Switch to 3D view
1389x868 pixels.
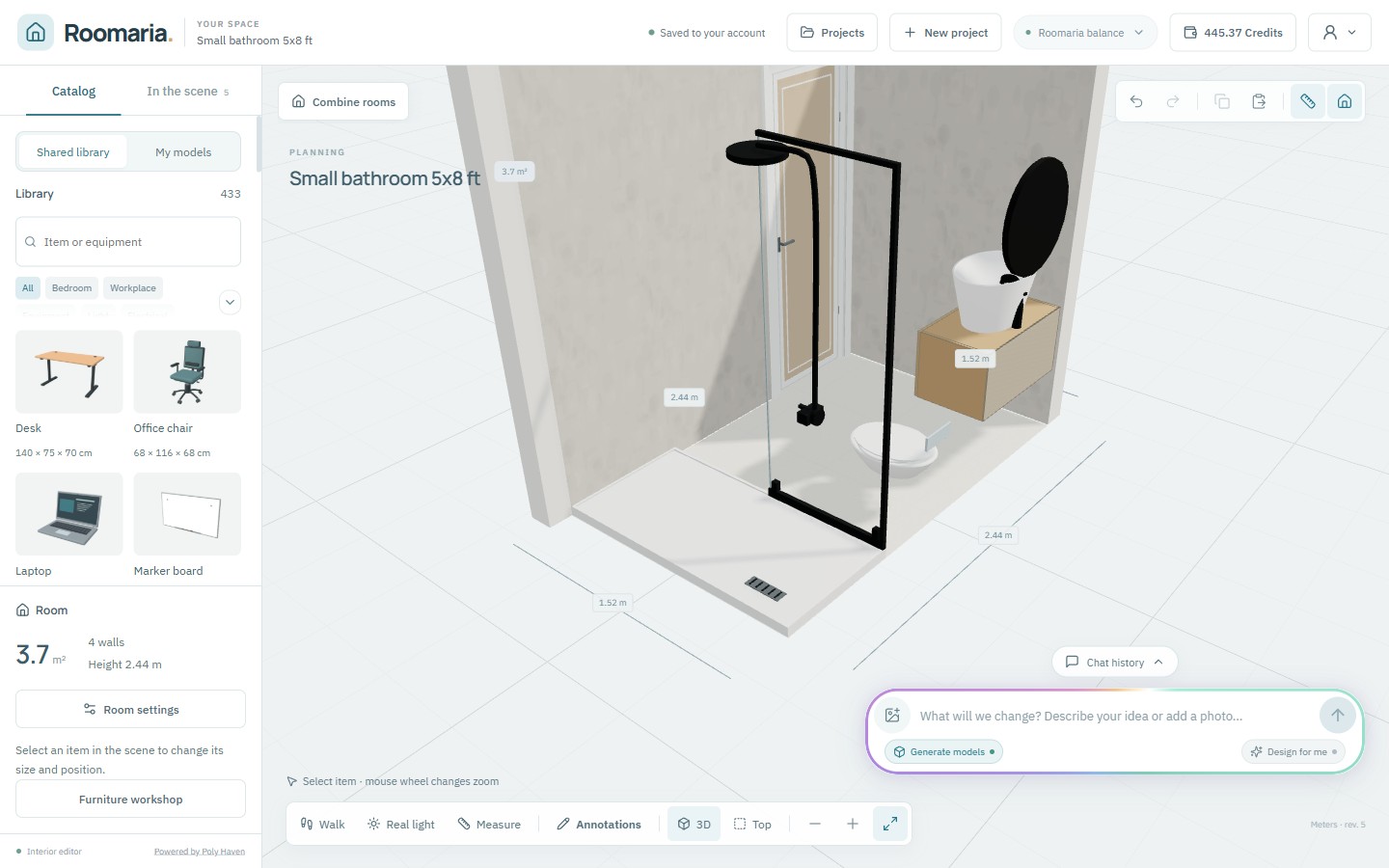pyautogui.click(x=694, y=824)
